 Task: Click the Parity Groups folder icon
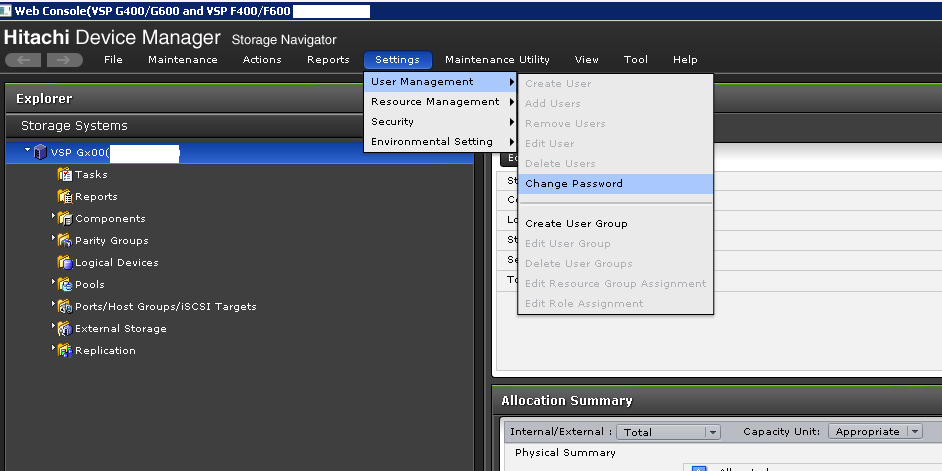(x=64, y=240)
